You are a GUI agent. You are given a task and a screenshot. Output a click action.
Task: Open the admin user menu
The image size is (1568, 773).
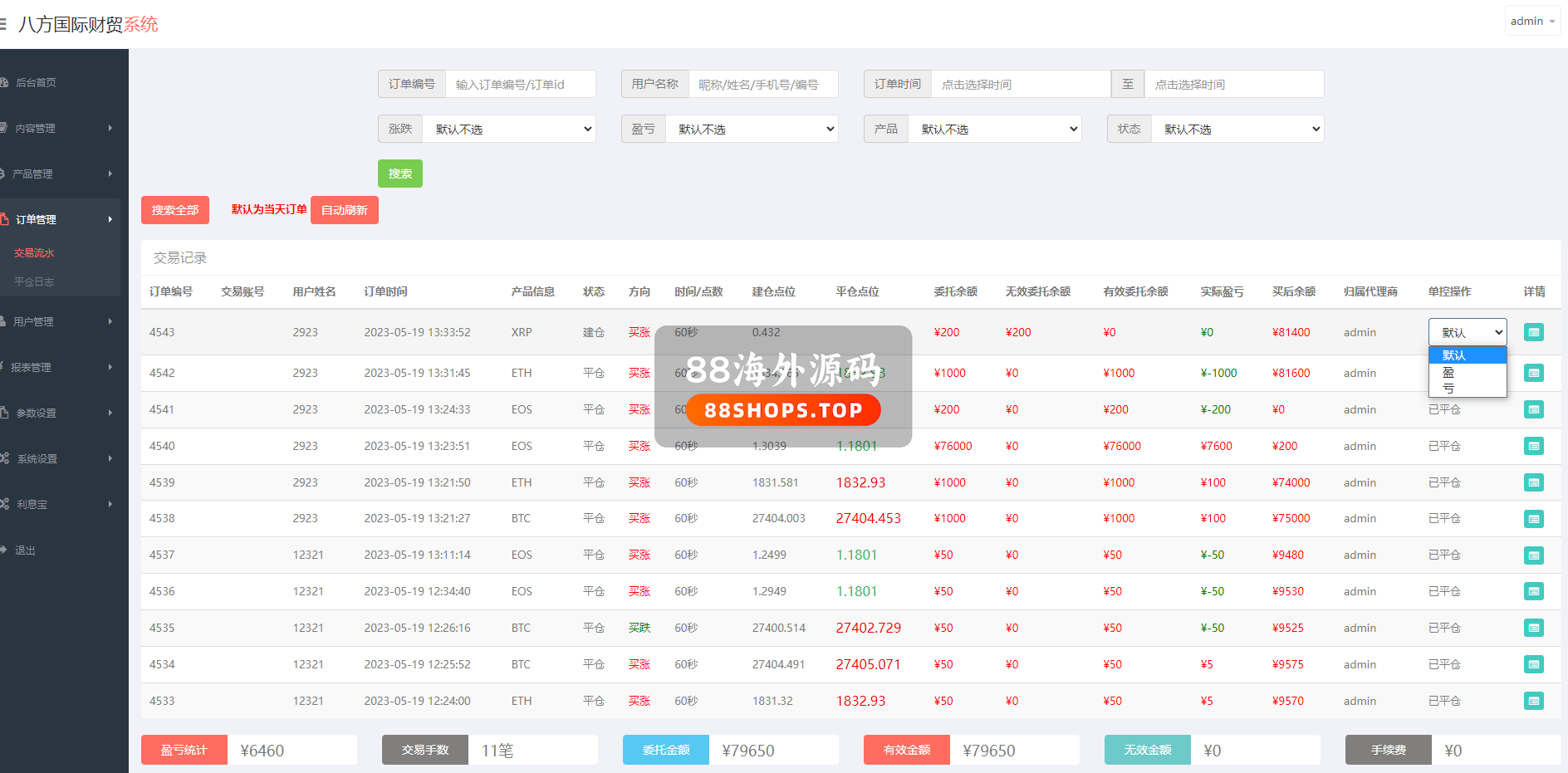coord(1531,21)
